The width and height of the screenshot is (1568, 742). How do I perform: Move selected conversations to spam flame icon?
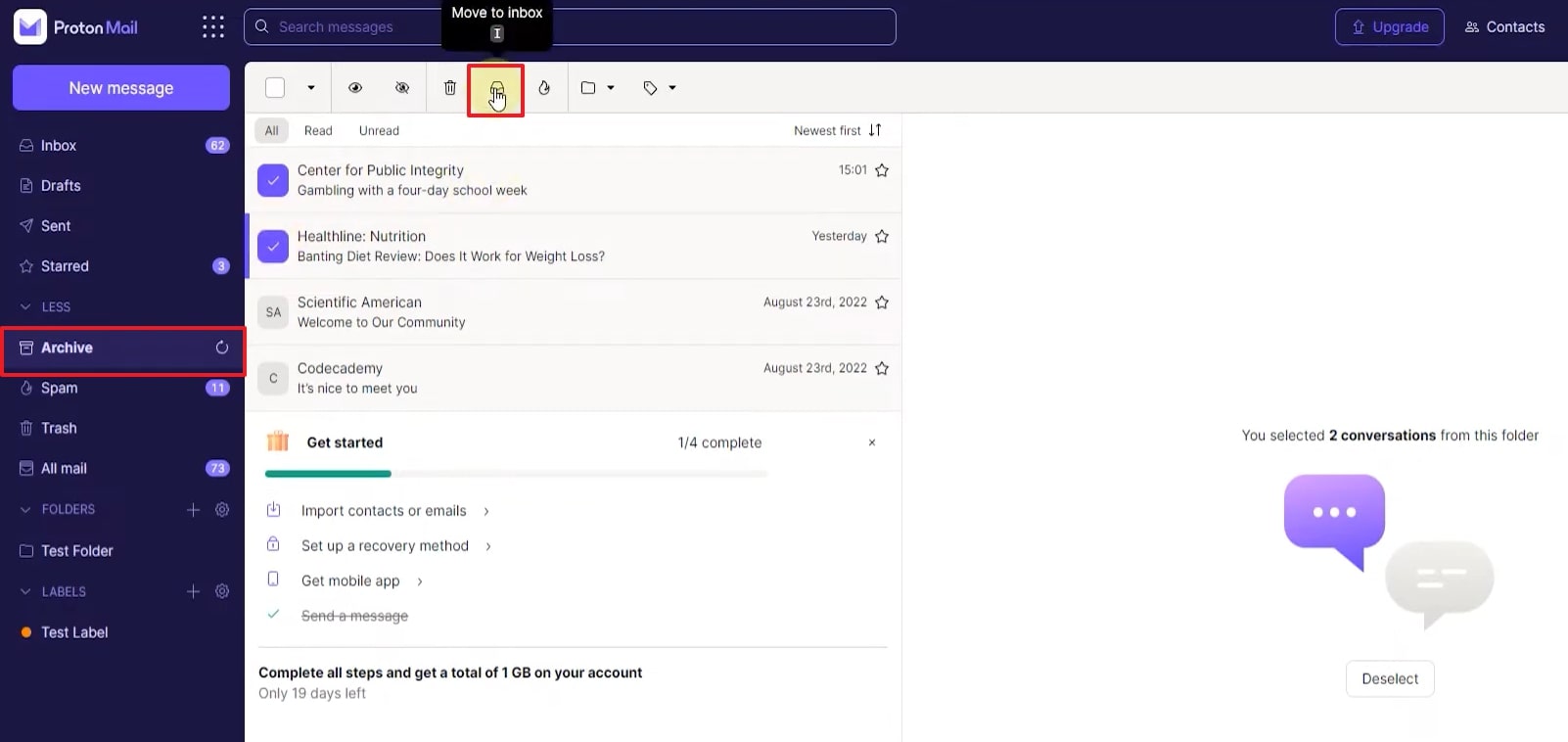(x=544, y=88)
